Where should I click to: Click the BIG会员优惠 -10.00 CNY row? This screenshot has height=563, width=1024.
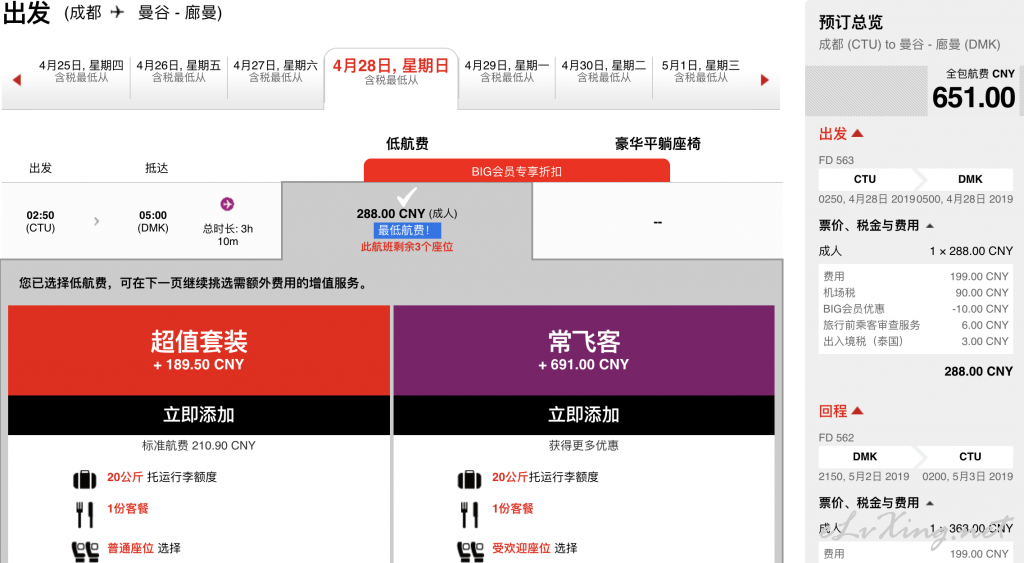916,309
